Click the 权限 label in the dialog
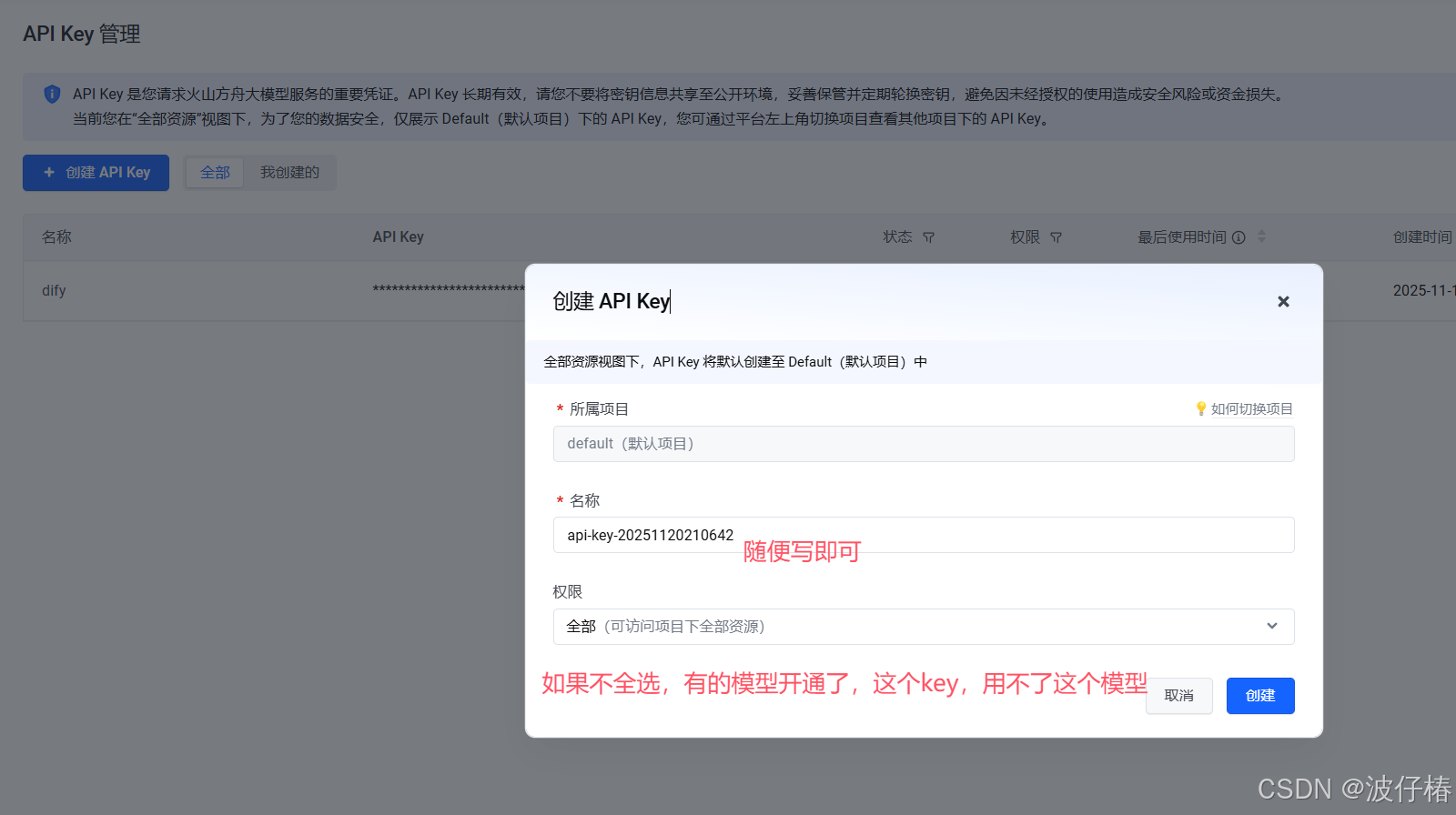The image size is (1456, 815). click(x=567, y=592)
